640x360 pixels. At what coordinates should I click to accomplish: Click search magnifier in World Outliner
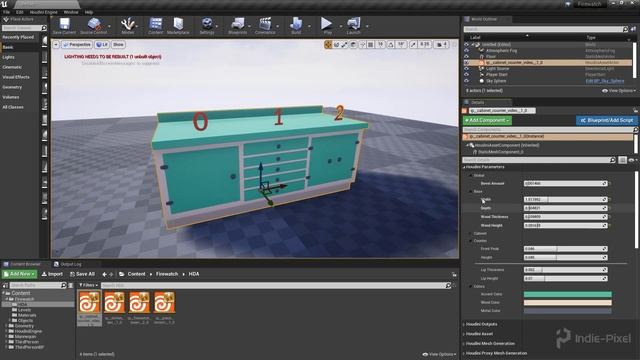(625, 29)
